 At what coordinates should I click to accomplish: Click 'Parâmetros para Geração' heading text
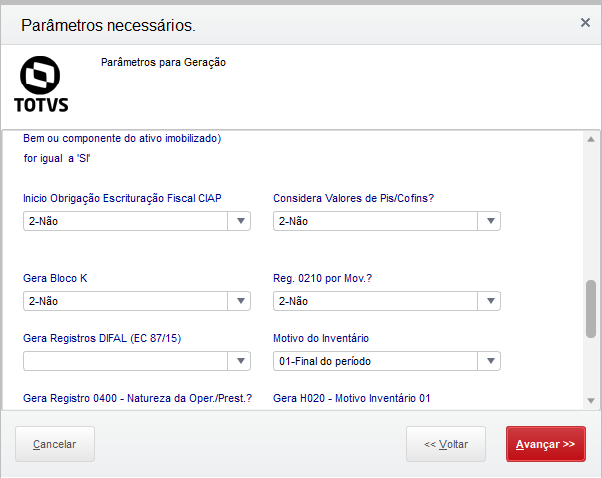click(163, 62)
